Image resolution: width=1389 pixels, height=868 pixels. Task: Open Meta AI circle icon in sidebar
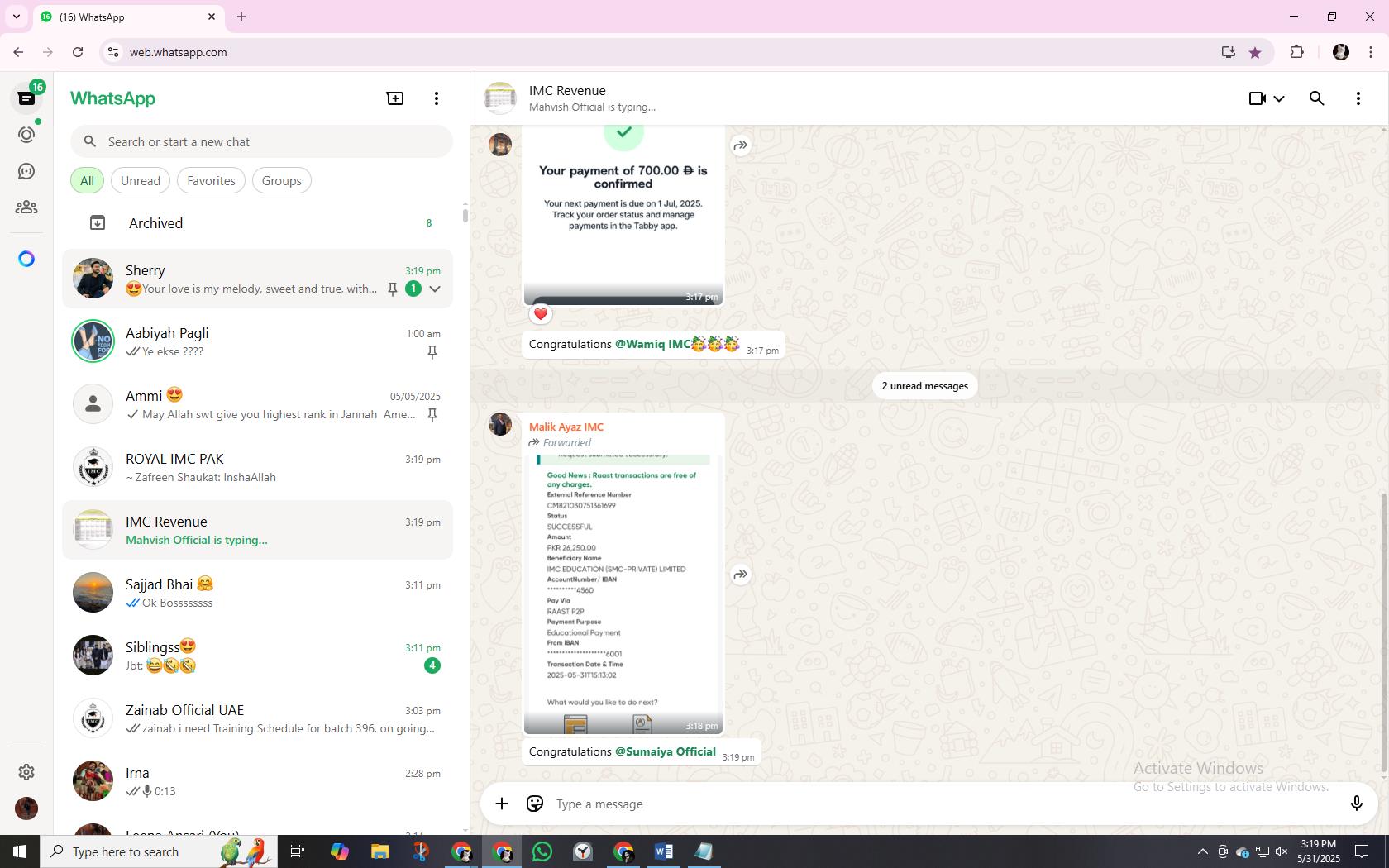(26, 259)
